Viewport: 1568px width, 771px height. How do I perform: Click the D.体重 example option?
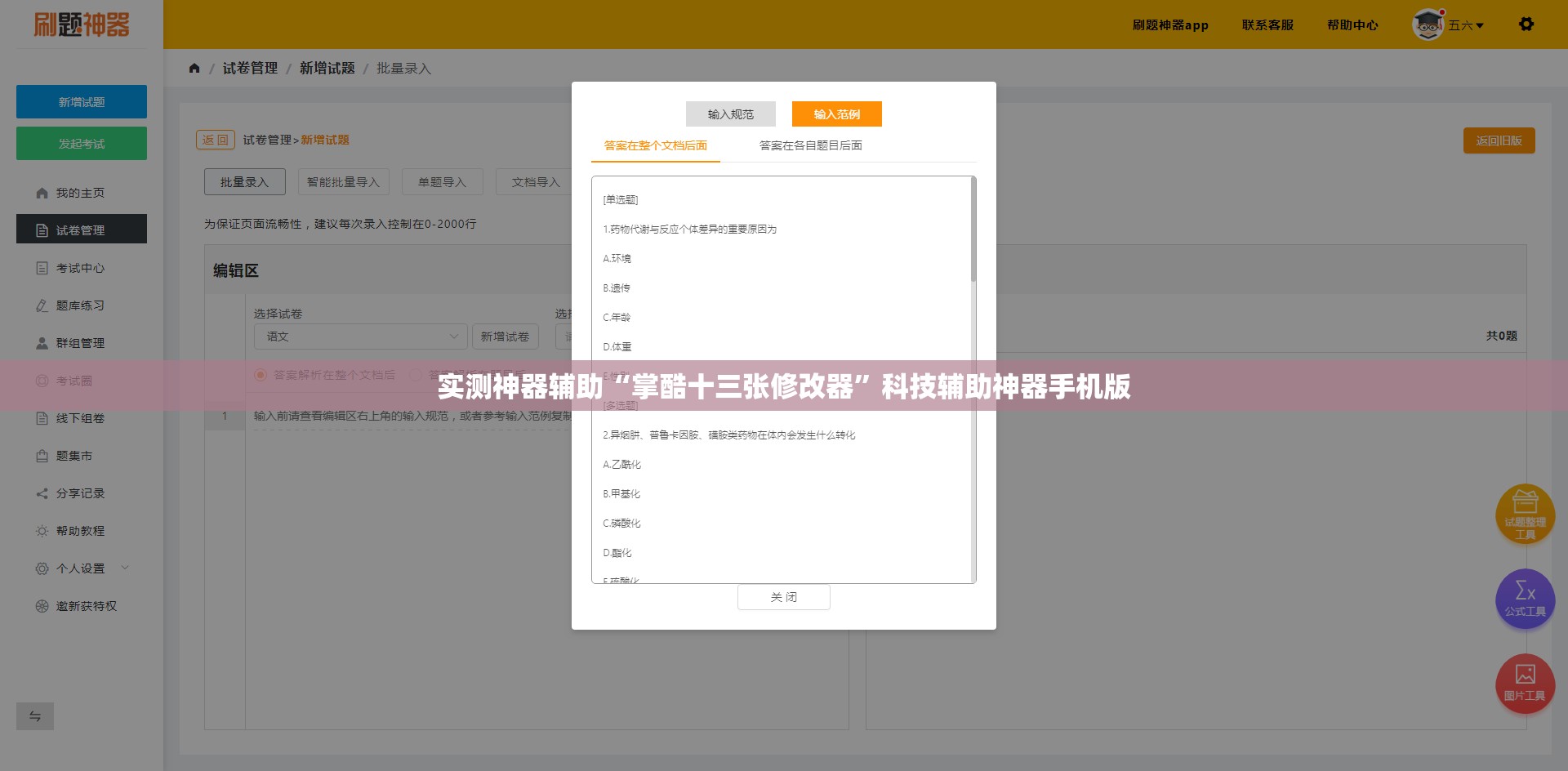(x=617, y=347)
